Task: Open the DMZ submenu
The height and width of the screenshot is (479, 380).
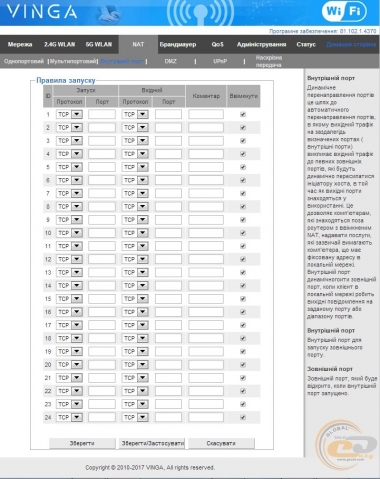Action: (170, 61)
